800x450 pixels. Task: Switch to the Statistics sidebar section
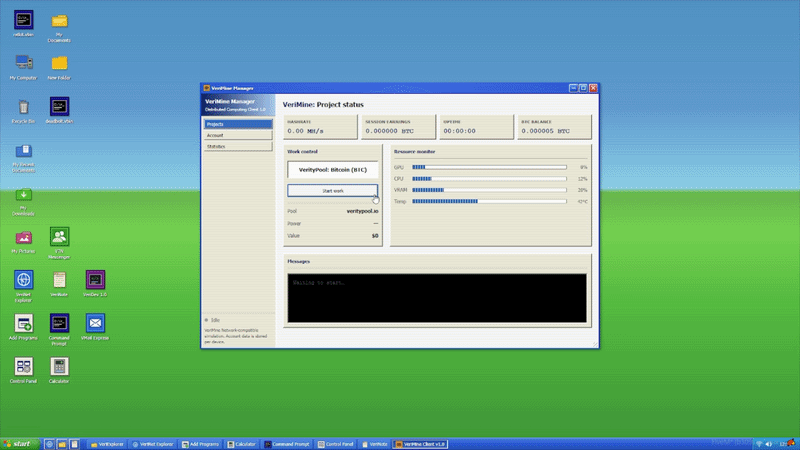point(238,146)
